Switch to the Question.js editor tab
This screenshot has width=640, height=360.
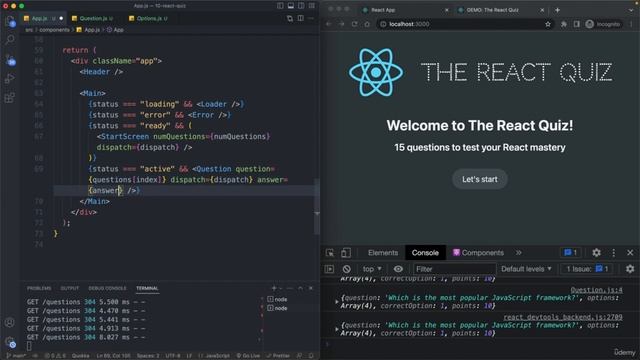(x=93, y=18)
